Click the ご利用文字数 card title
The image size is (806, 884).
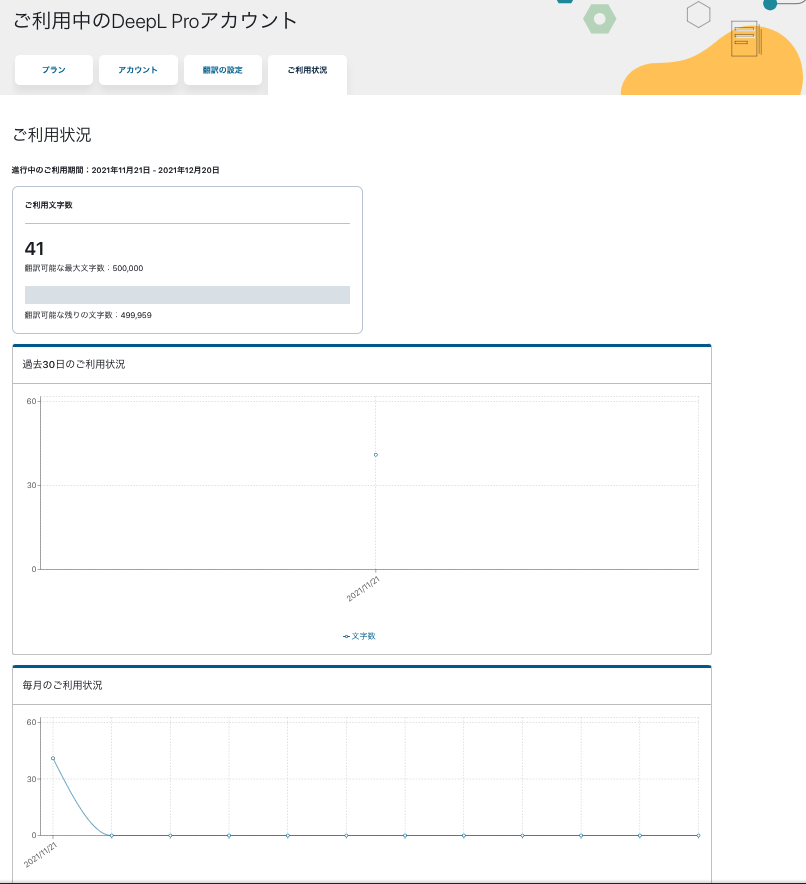(48, 205)
